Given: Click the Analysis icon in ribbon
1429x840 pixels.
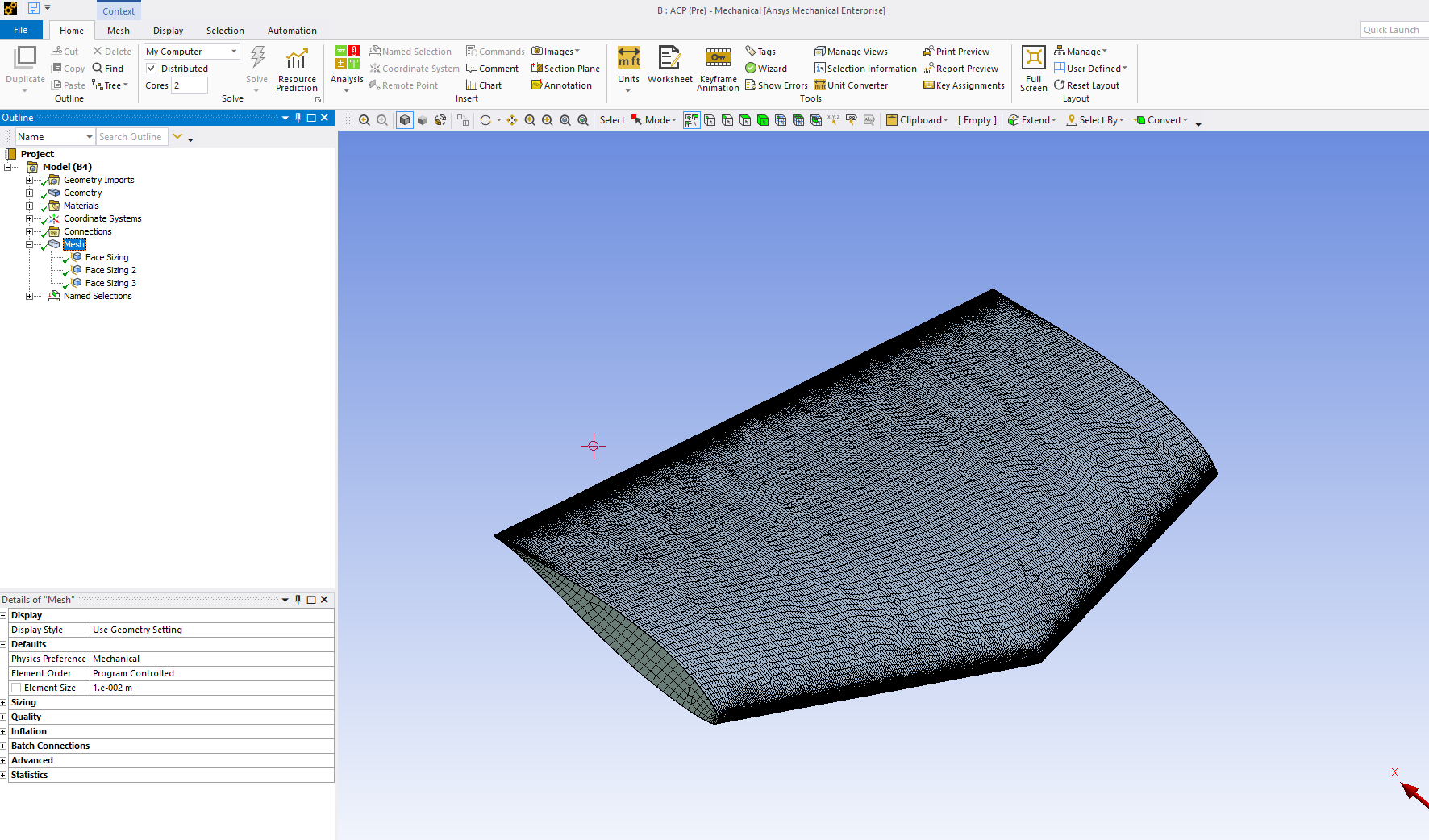Looking at the screenshot, I should [347, 58].
